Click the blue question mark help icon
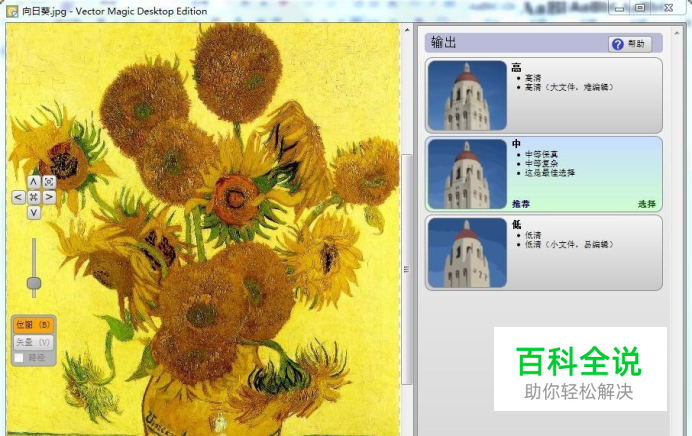Image resolution: width=692 pixels, height=436 pixels. (x=617, y=44)
